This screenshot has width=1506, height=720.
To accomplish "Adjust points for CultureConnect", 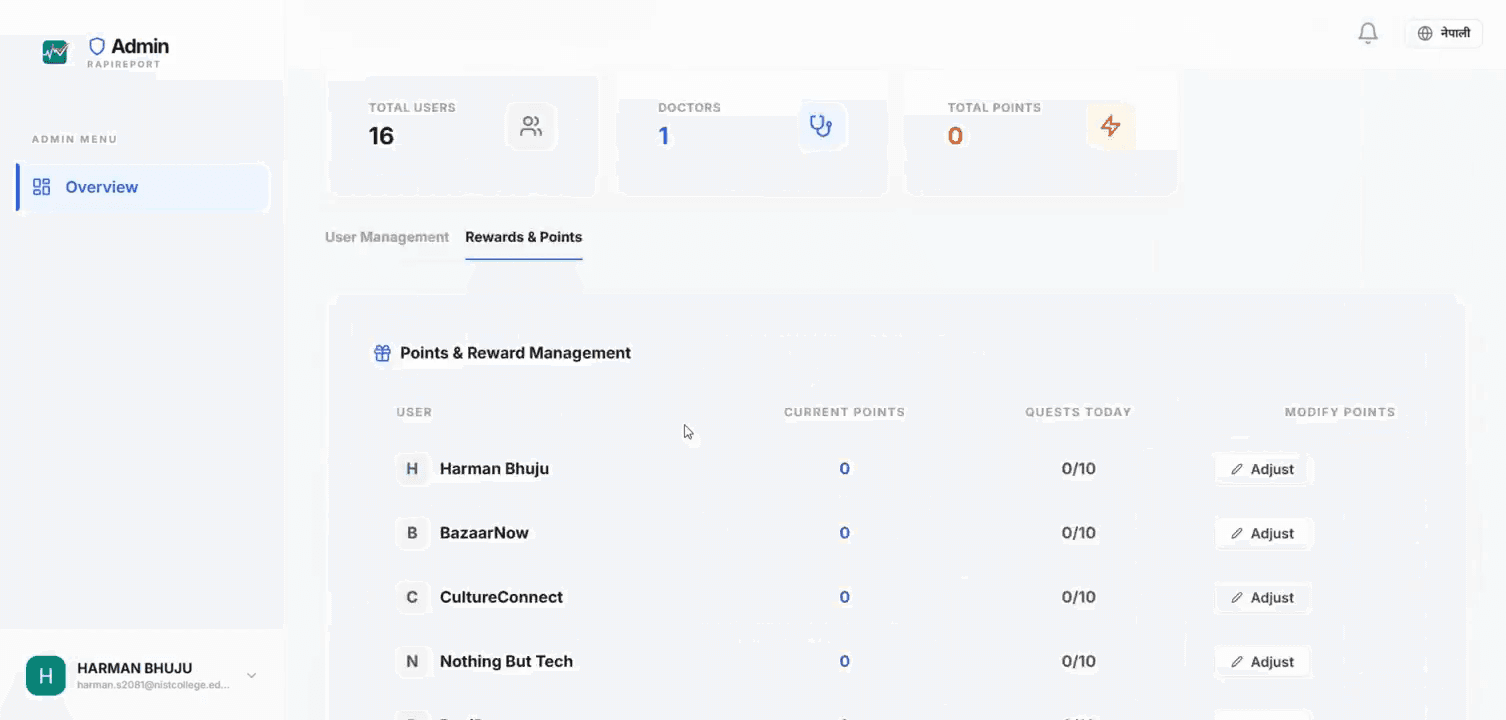I will (x=1262, y=597).
